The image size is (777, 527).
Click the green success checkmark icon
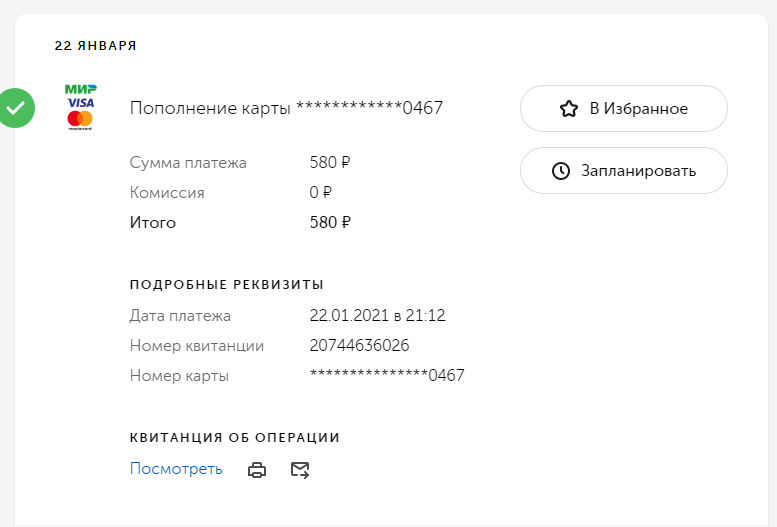click(16, 108)
